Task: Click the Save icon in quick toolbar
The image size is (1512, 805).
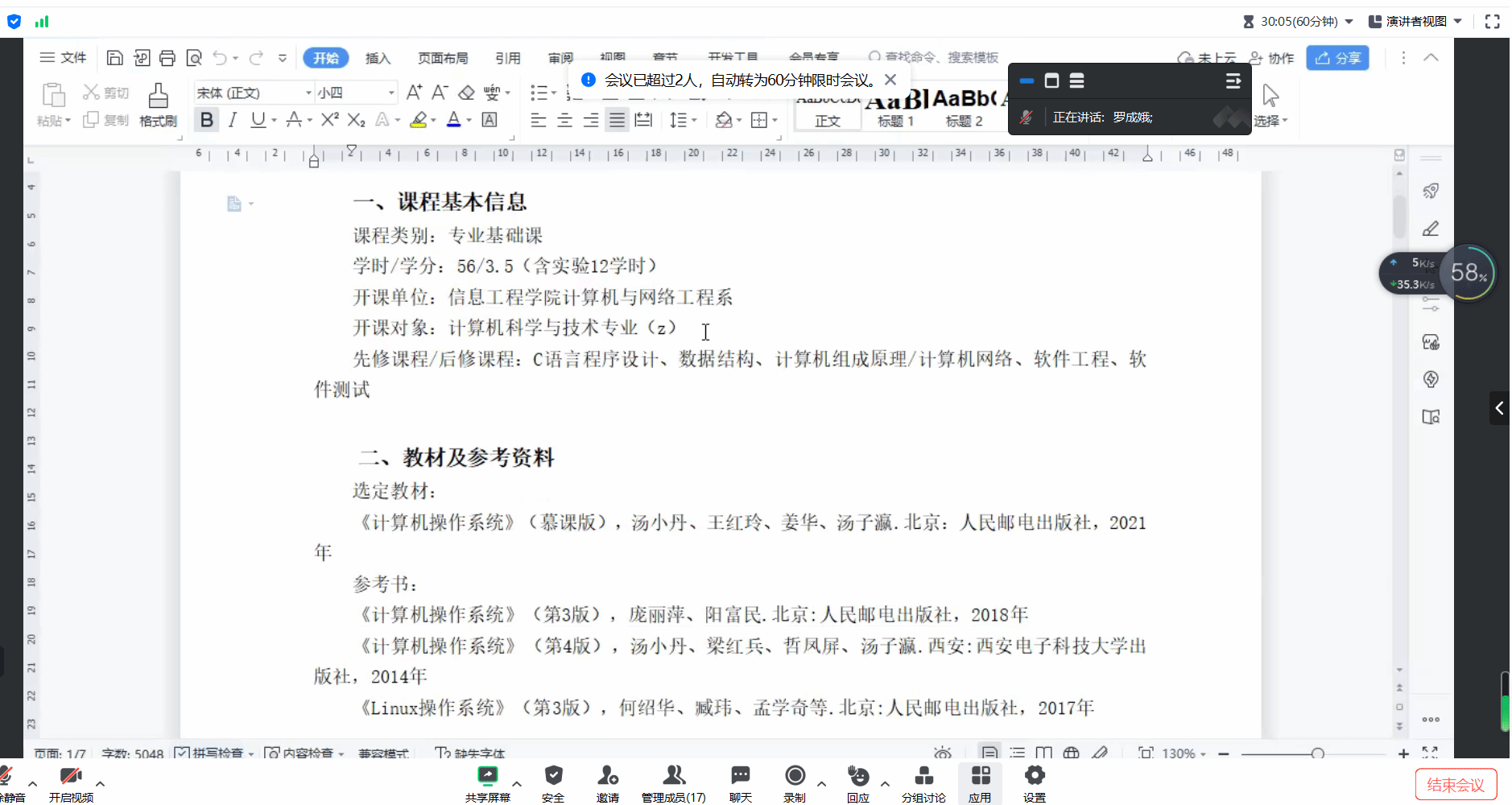Action: coord(115,58)
